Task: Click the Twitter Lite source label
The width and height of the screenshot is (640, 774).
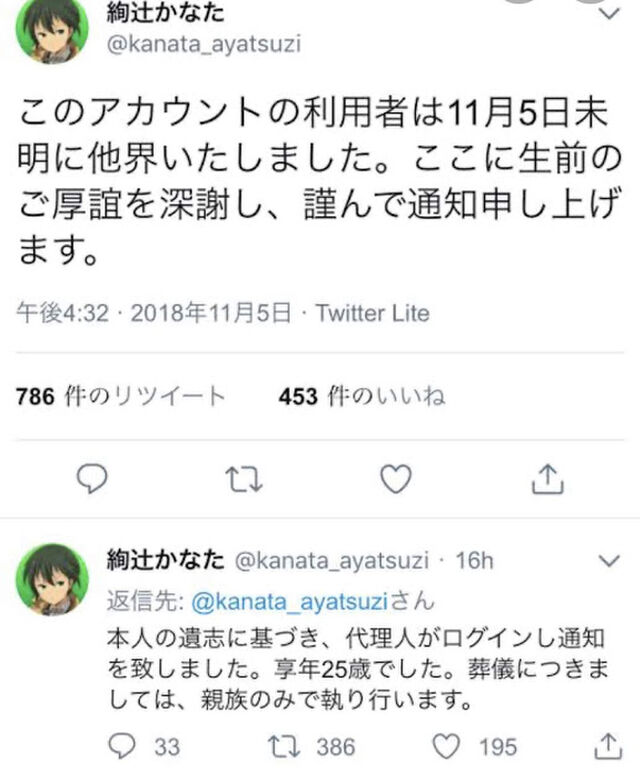Action: click(x=373, y=313)
